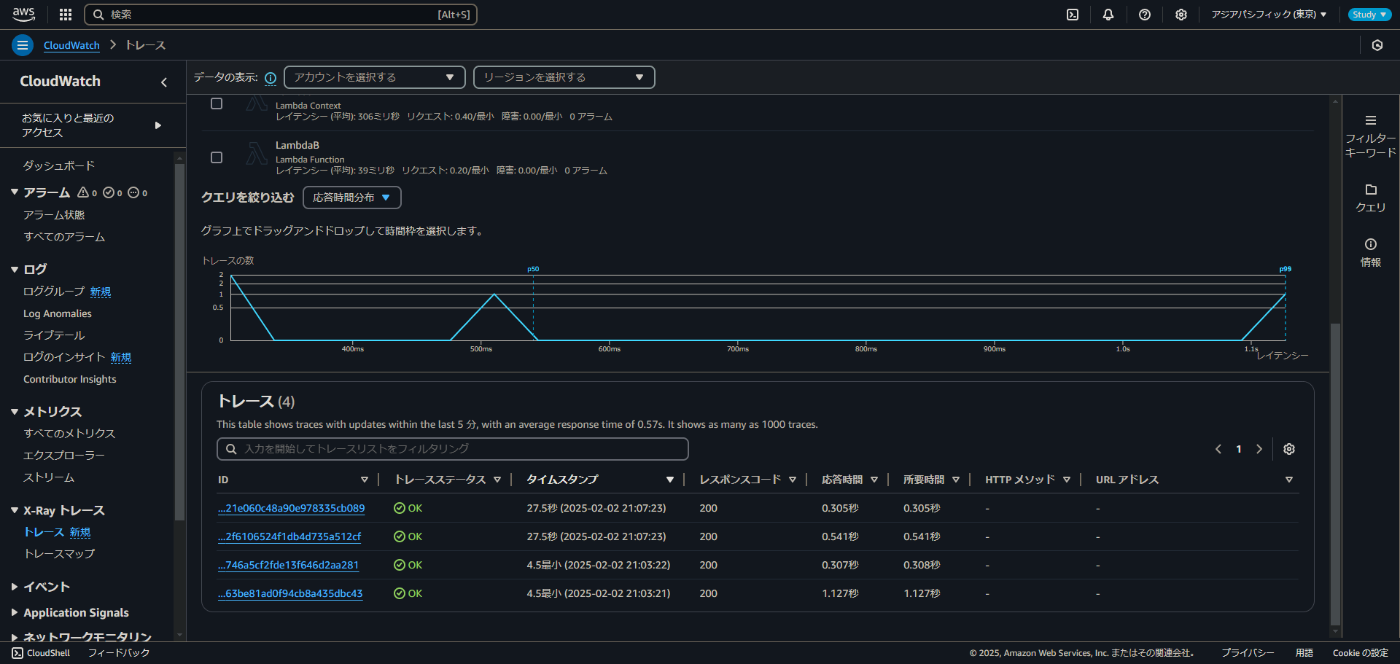This screenshot has height=664, width=1400.
Task: Check the LambdaB checkbox
Action: [x=216, y=158]
